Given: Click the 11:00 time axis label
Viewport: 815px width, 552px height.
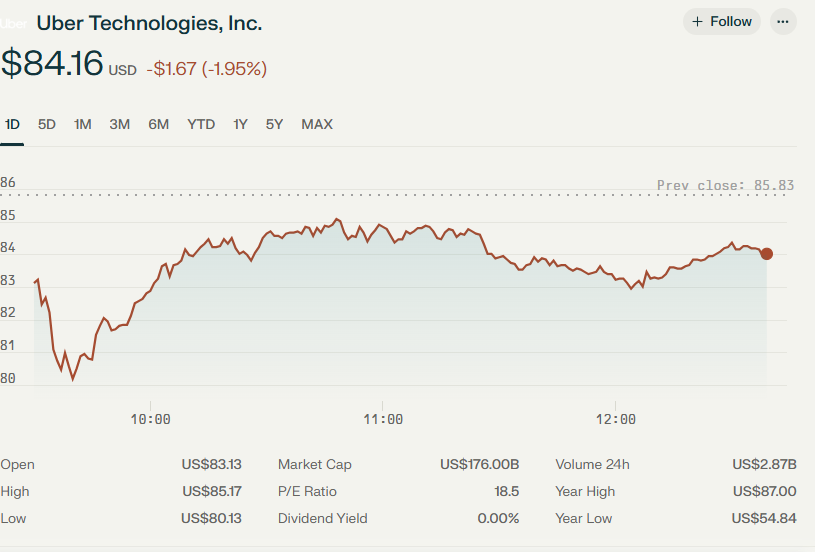Looking at the screenshot, I should point(383,419).
